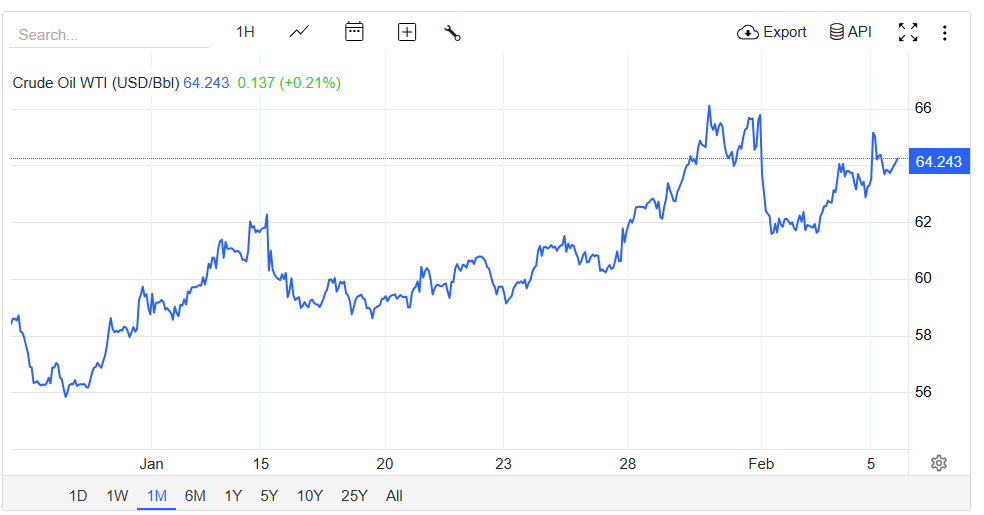Screen dimensions: 984x515
Task: Click the Crude Oil WTI series label
Action: click(x=95, y=83)
